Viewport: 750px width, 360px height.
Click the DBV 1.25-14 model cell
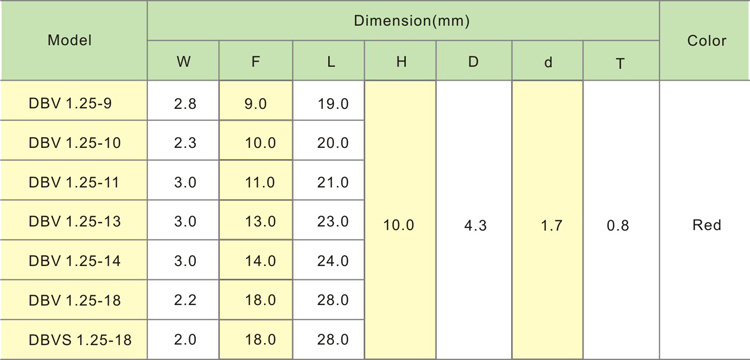pyautogui.click(x=73, y=260)
